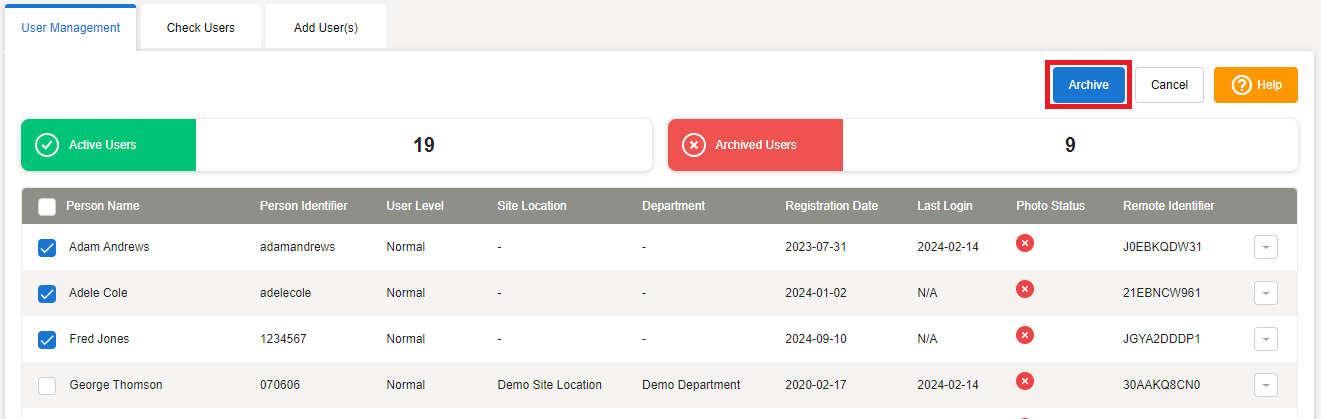Screen dimensions: 1321x419
Task: Switch to the Check Users tab
Action: tap(201, 28)
